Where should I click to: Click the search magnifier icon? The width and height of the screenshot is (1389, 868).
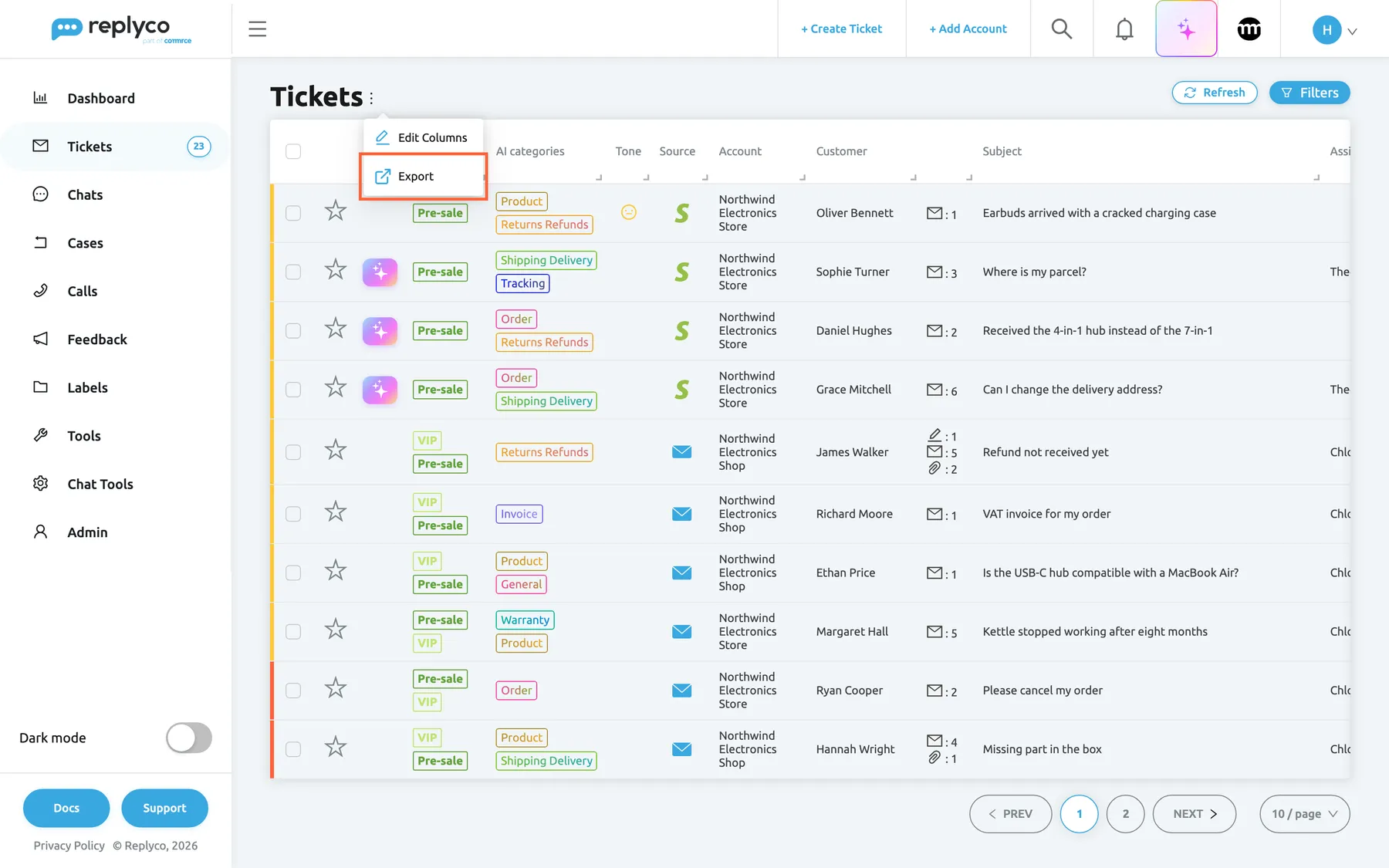click(1062, 29)
